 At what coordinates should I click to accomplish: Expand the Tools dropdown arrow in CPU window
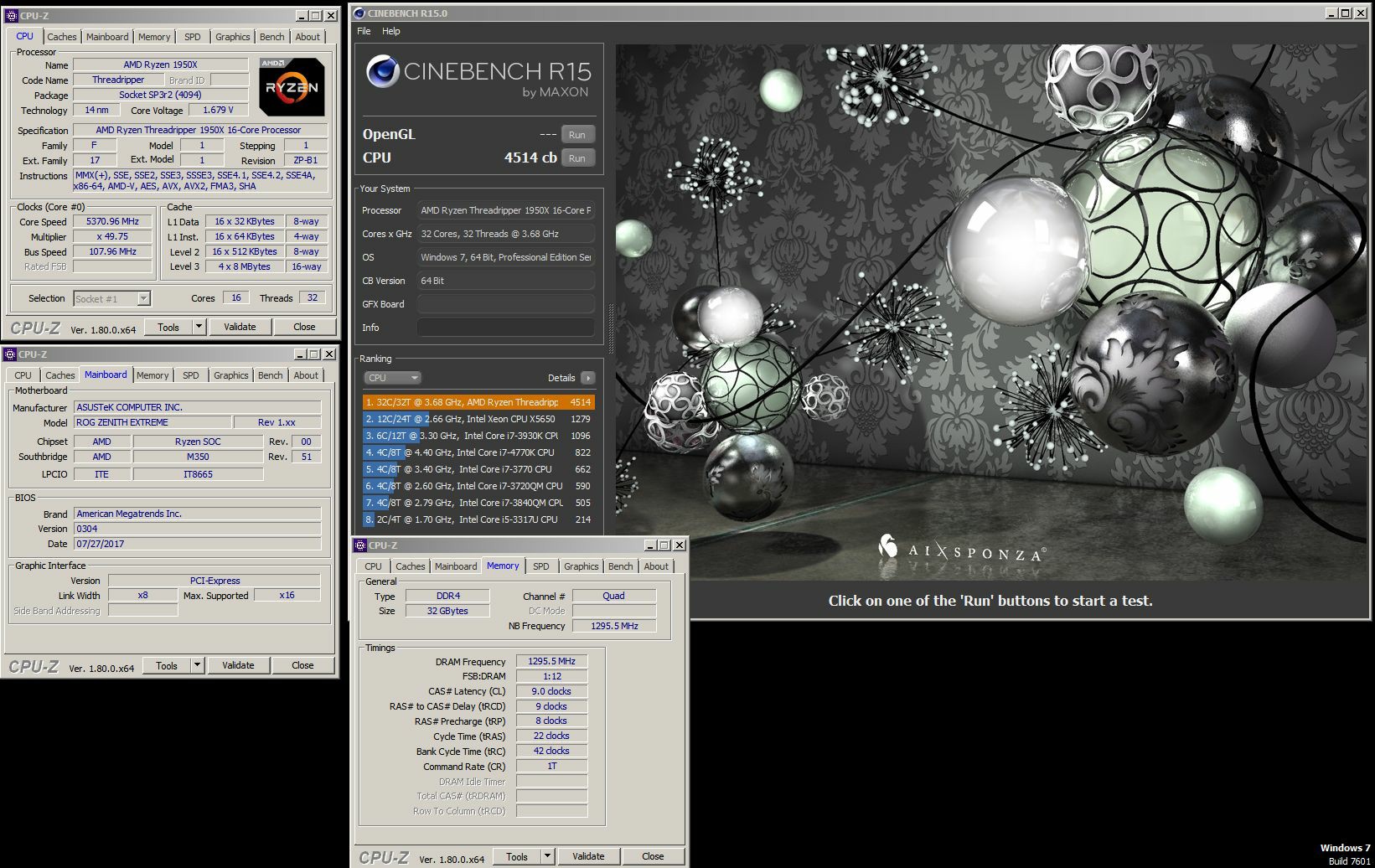point(199,327)
